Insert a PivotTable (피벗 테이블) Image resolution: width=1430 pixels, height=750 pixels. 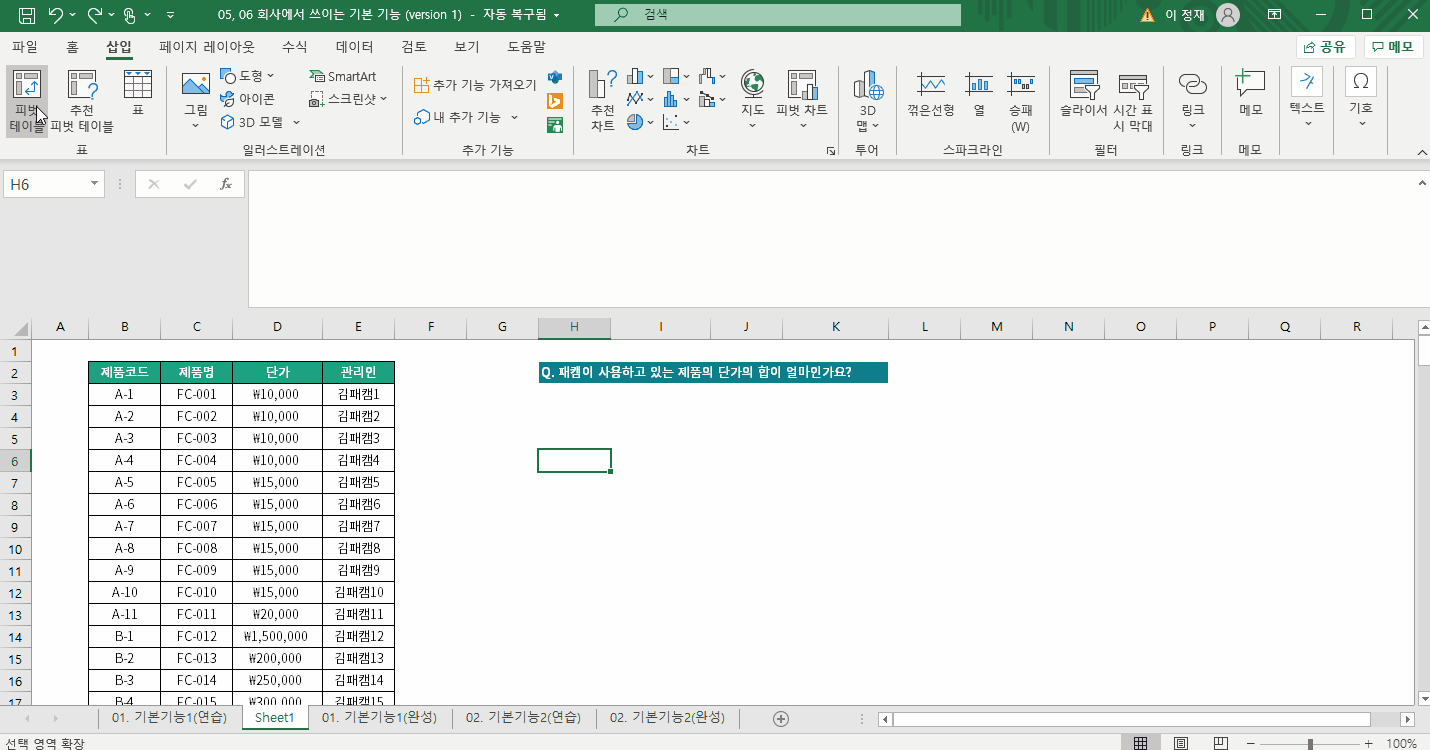coord(27,101)
